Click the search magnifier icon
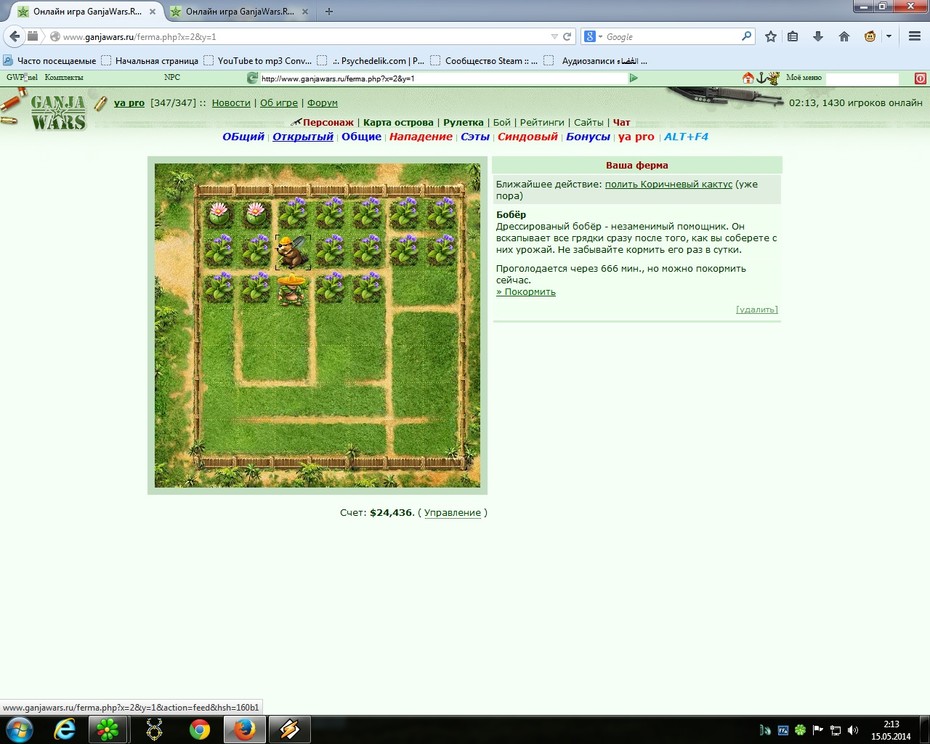This screenshot has height=744, width=930. [x=746, y=36]
